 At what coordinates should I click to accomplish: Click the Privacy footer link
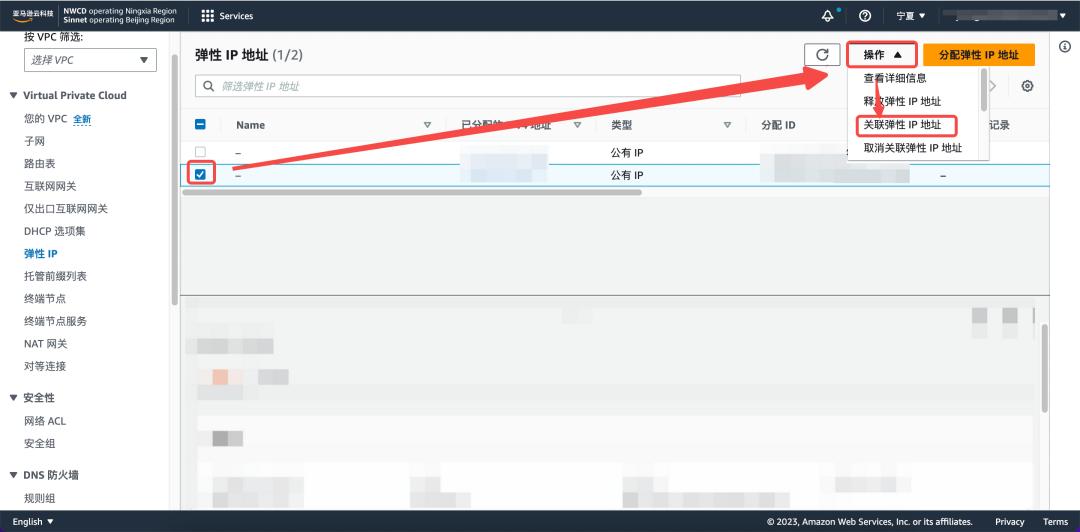pyautogui.click(x=1010, y=522)
